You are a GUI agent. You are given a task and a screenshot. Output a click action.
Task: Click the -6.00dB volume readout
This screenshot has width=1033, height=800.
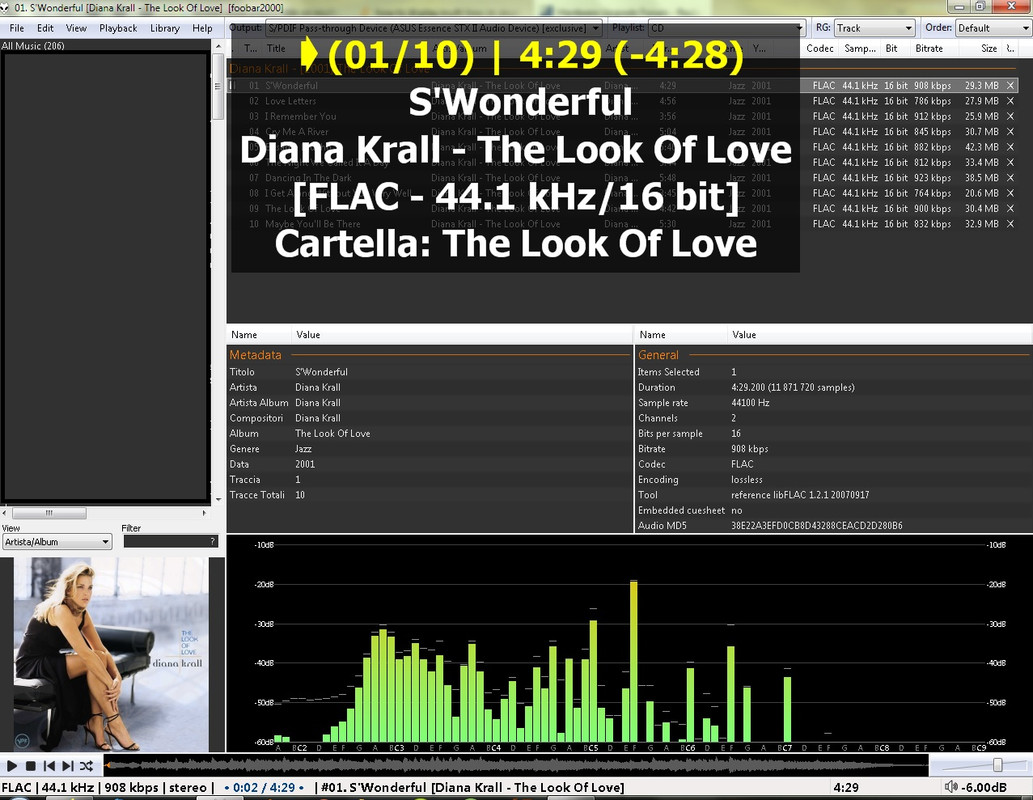pos(985,787)
